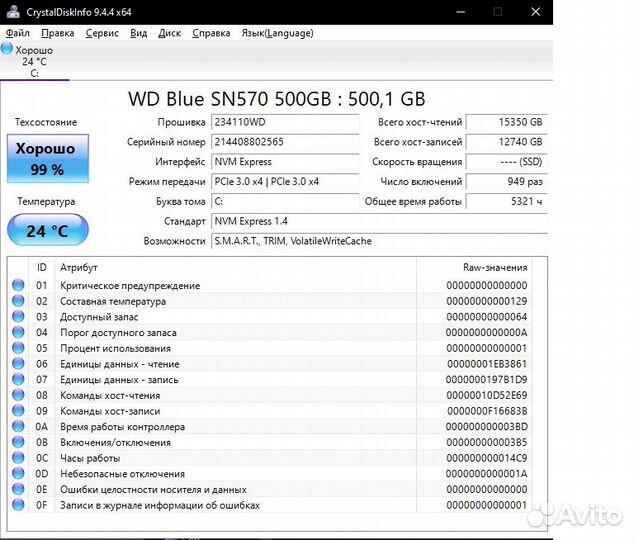Open the Правка menu
Image resolution: width=634 pixels, height=540 pixels.
coord(57,33)
